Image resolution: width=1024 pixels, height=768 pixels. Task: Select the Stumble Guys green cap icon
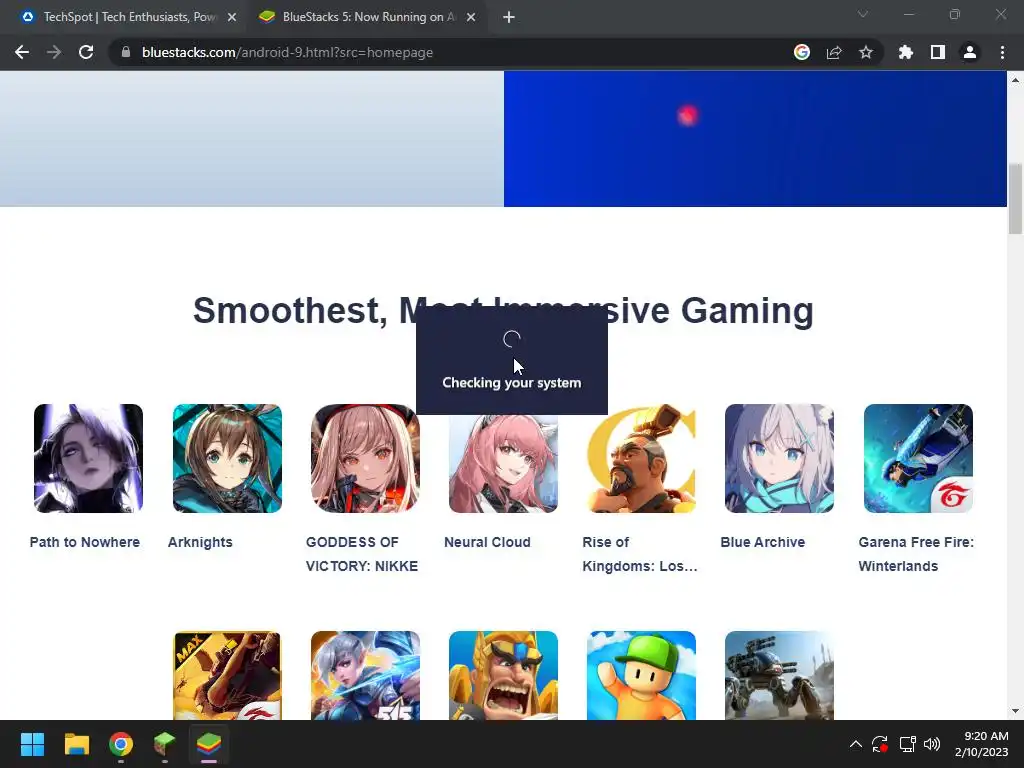point(641,675)
